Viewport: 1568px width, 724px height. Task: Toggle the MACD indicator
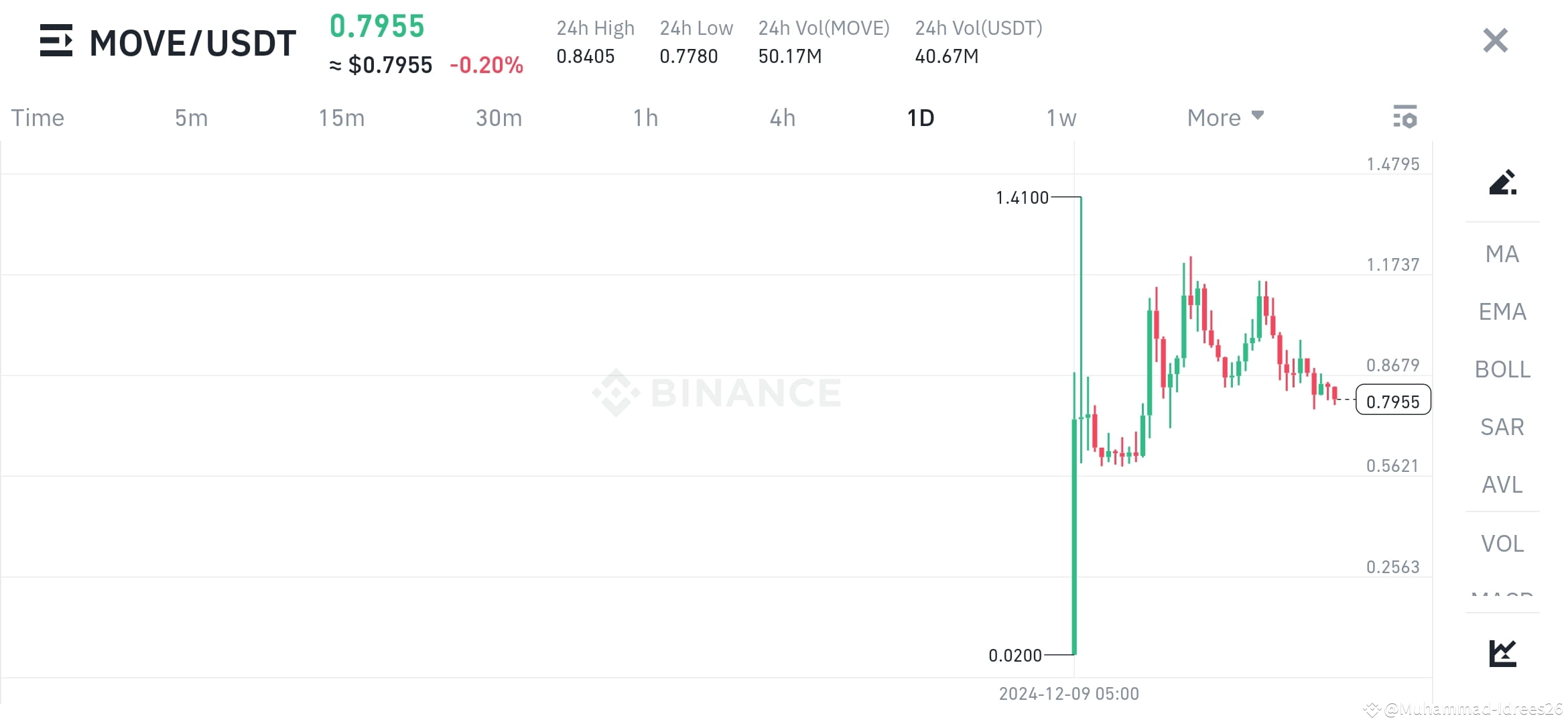tap(1501, 595)
